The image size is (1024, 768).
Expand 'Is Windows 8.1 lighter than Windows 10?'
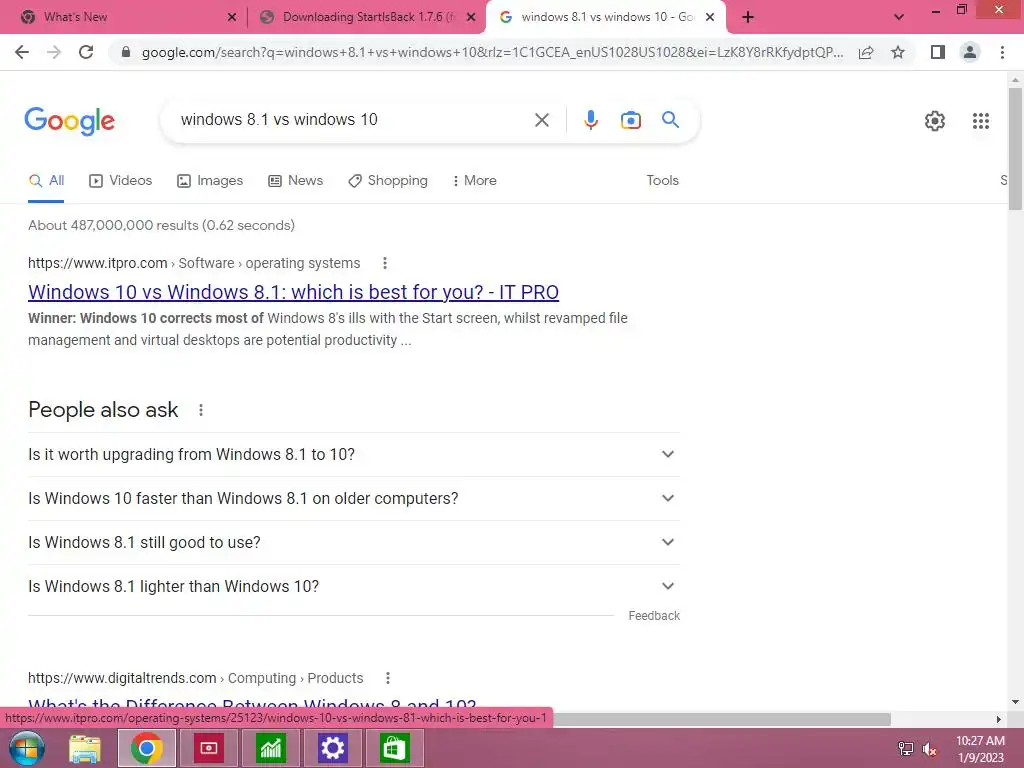[353, 586]
